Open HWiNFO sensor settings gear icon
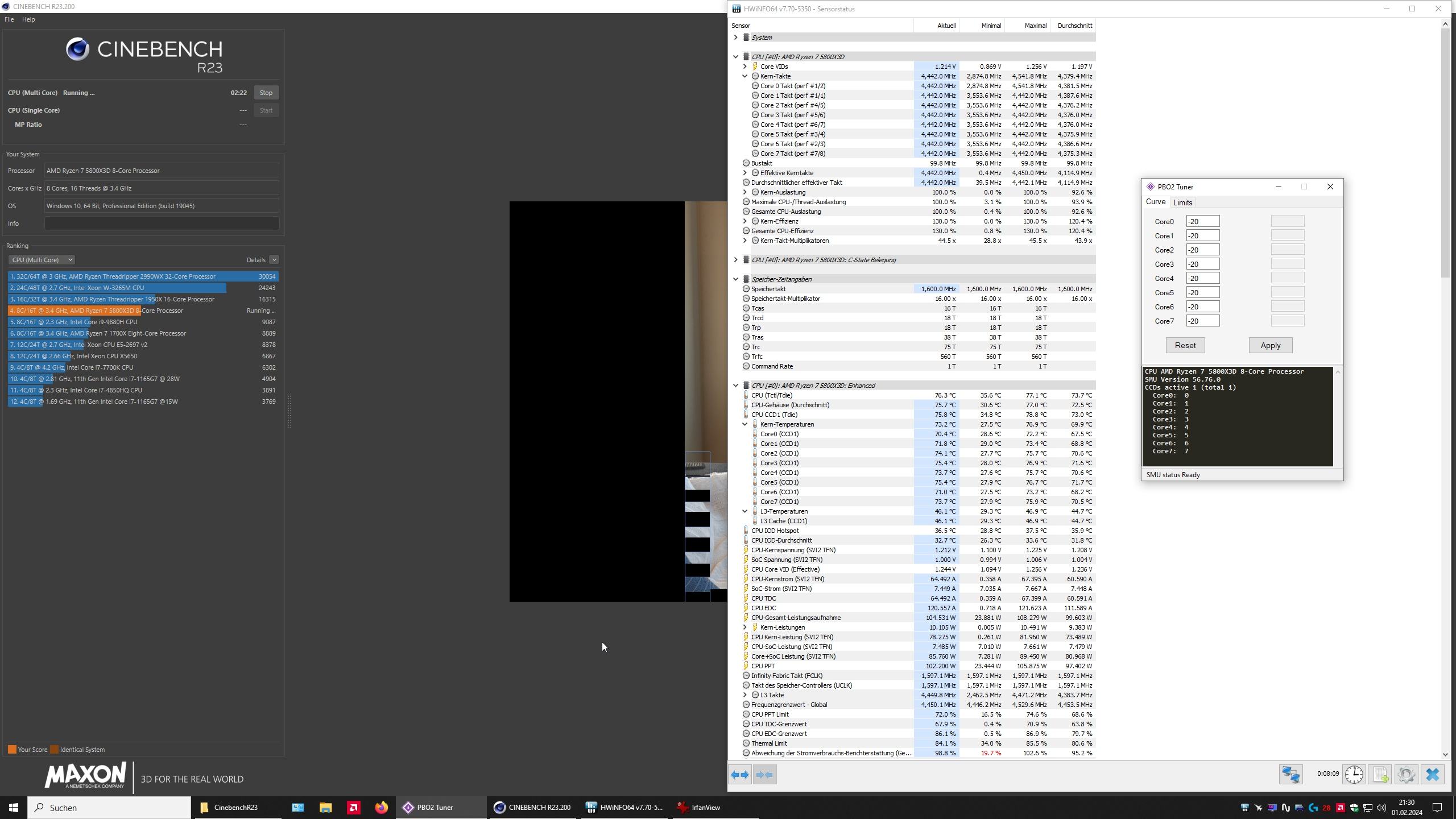This screenshot has height=819, width=1456. (x=1406, y=775)
